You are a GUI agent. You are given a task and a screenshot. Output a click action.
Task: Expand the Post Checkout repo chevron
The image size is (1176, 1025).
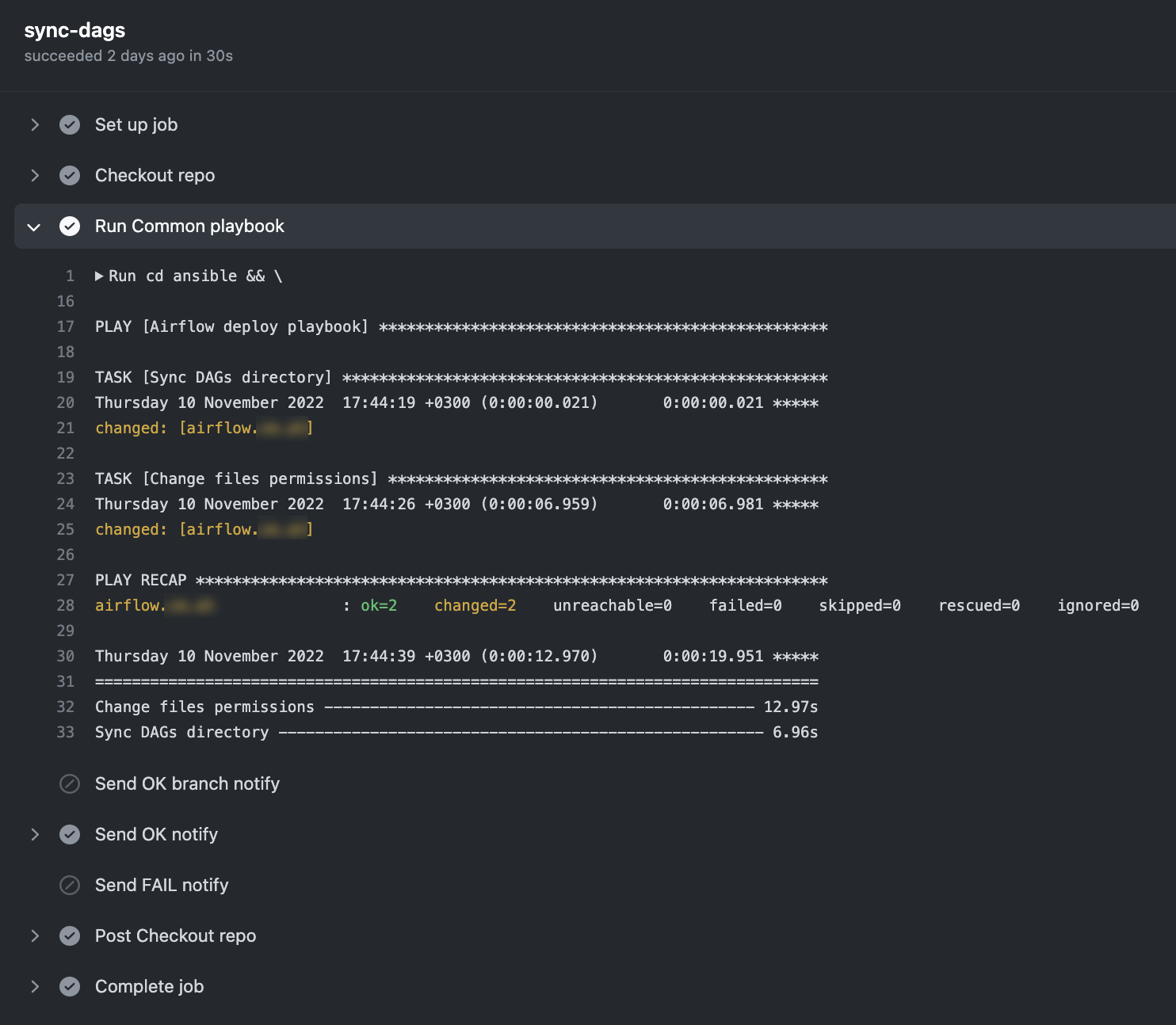(35, 936)
